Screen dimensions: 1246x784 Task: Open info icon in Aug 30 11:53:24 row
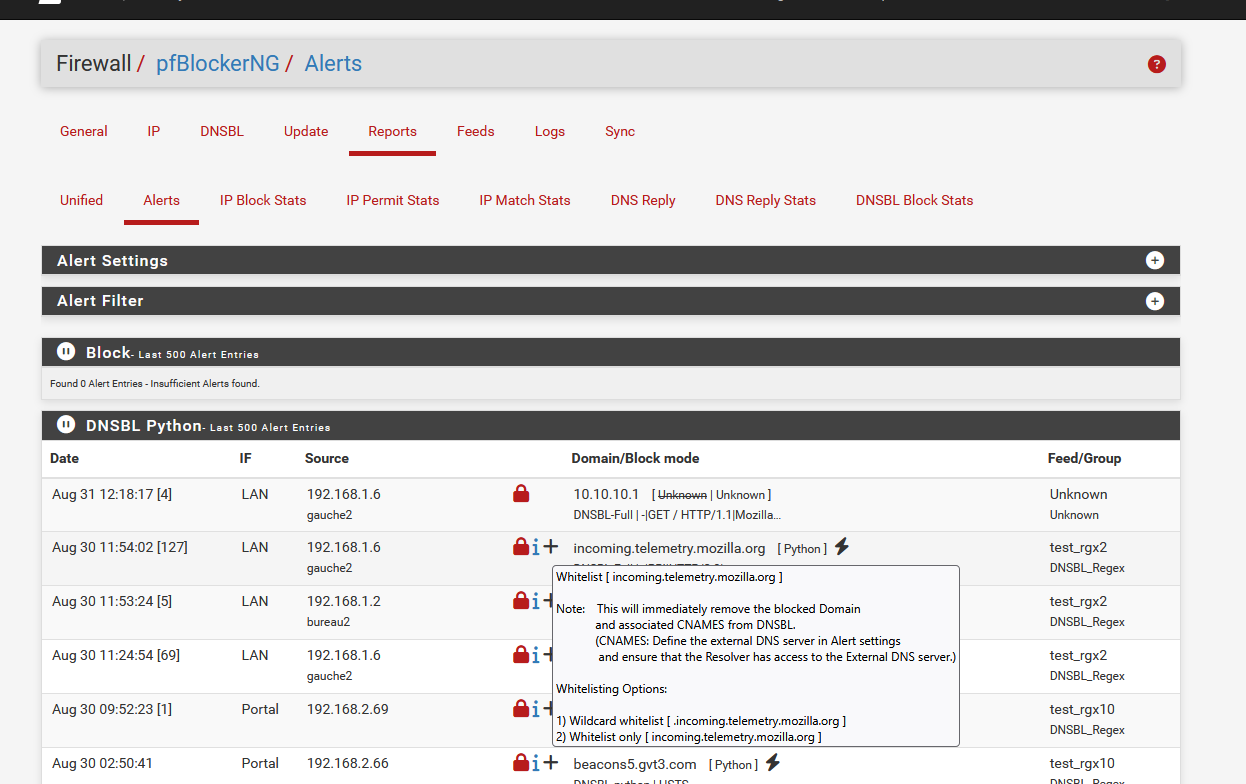click(x=536, y=601)
